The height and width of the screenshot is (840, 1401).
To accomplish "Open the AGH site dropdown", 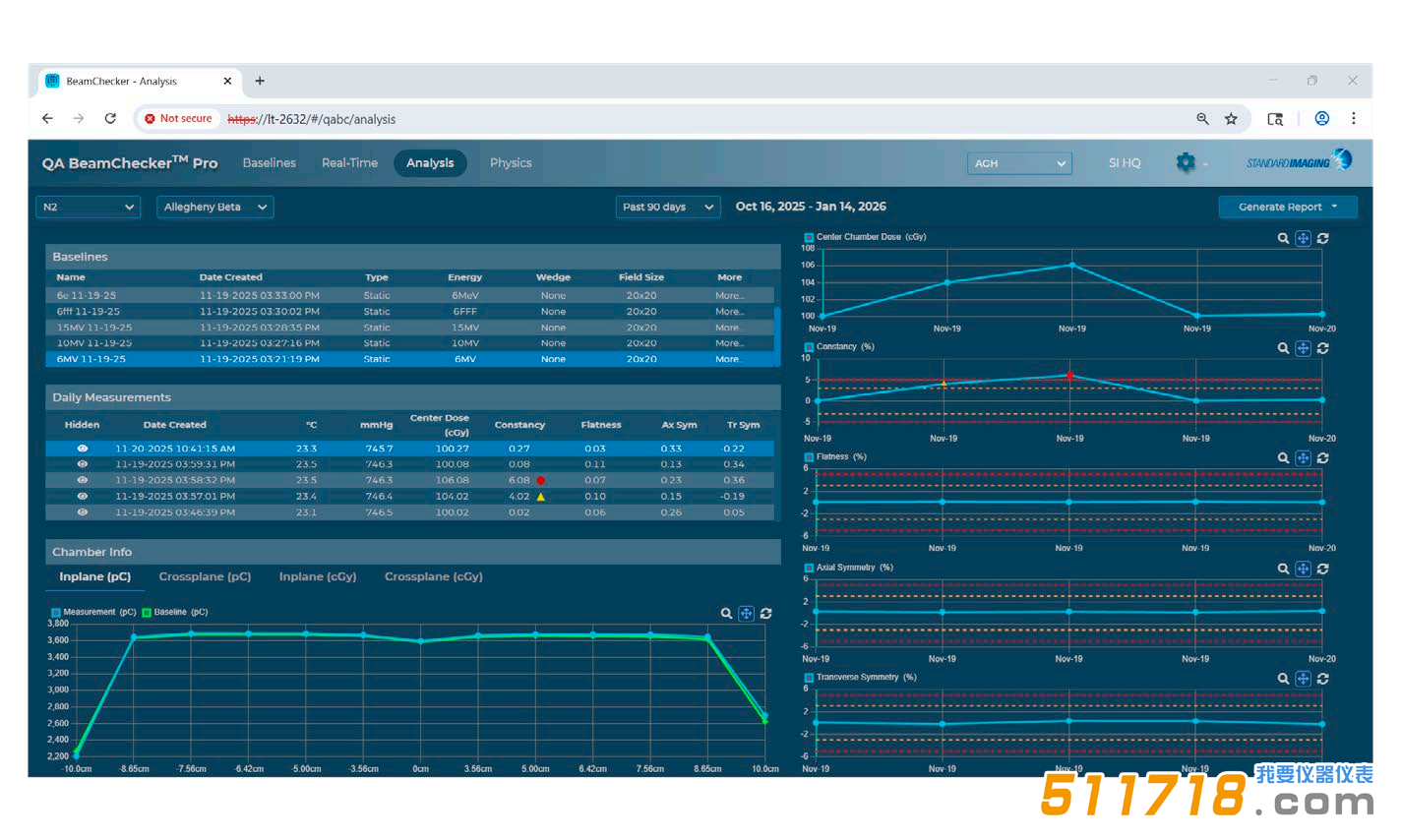I will click(x=1020, y=163).
